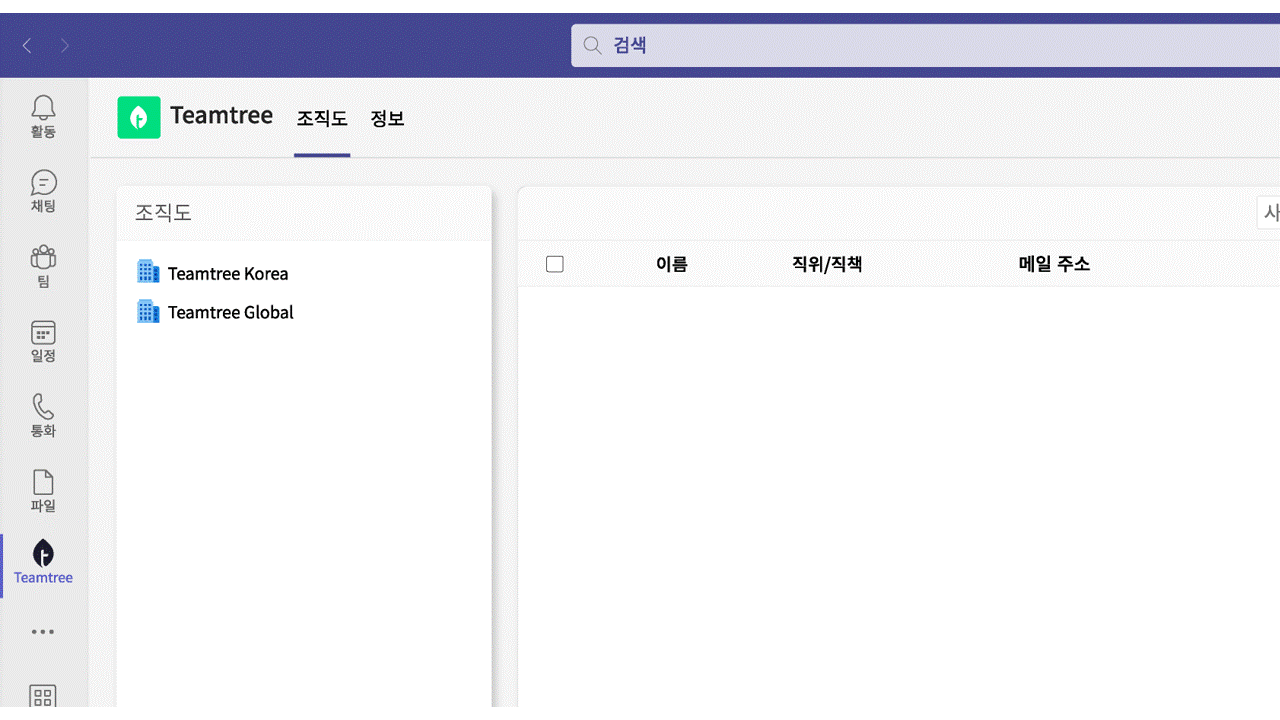Open the Calls (통화) phone icon

(x=43, y=416)
